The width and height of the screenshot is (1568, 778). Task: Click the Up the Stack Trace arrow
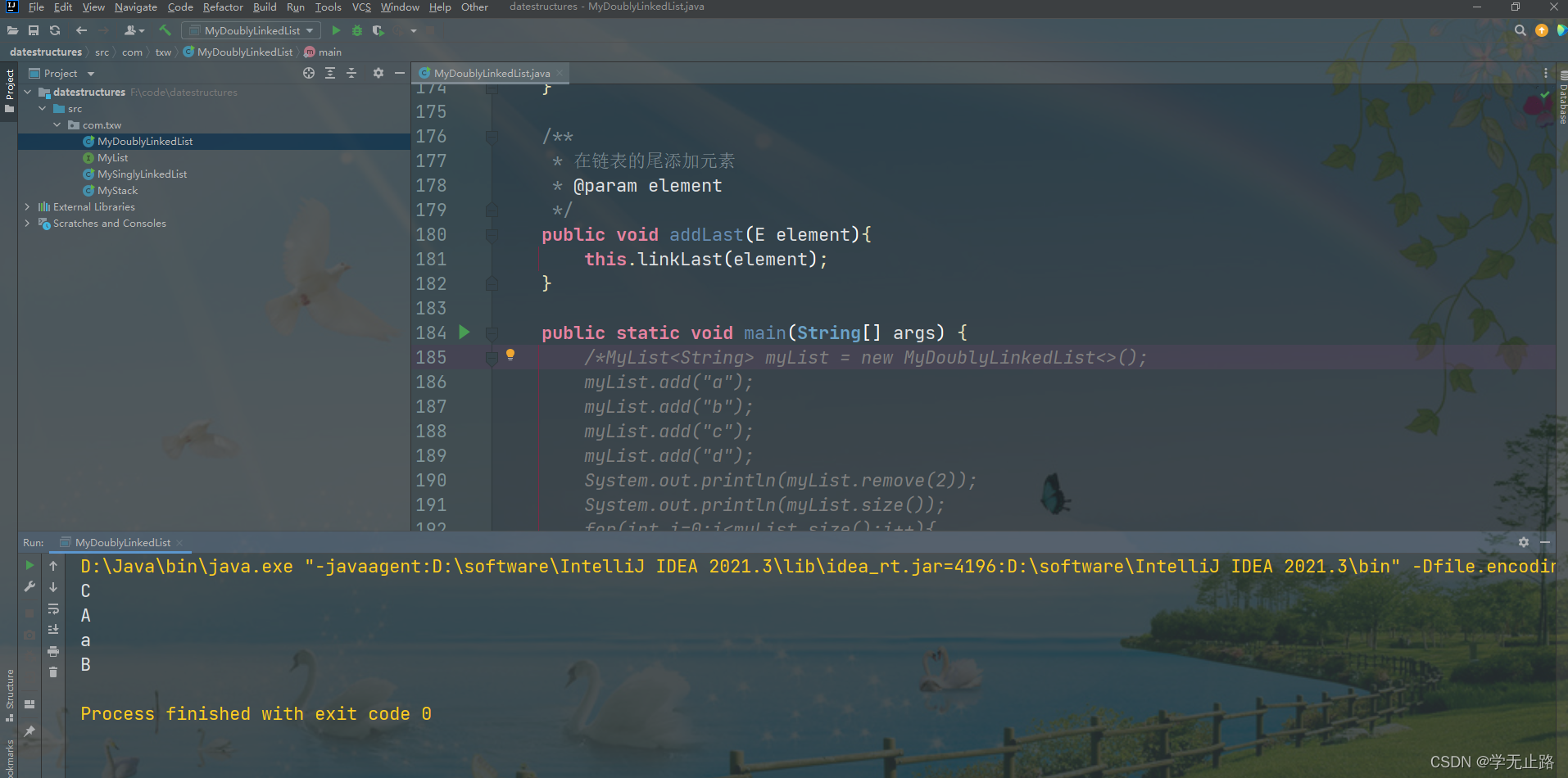click(53, 565)
